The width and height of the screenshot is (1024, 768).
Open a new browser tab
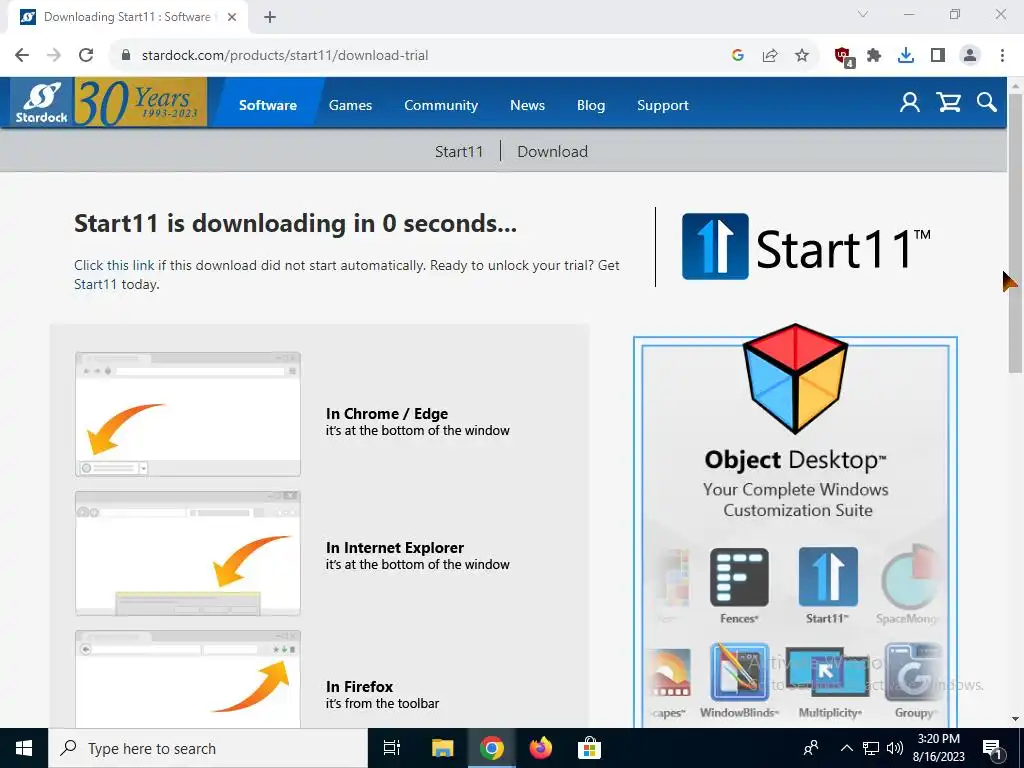(x=270, y=17)
